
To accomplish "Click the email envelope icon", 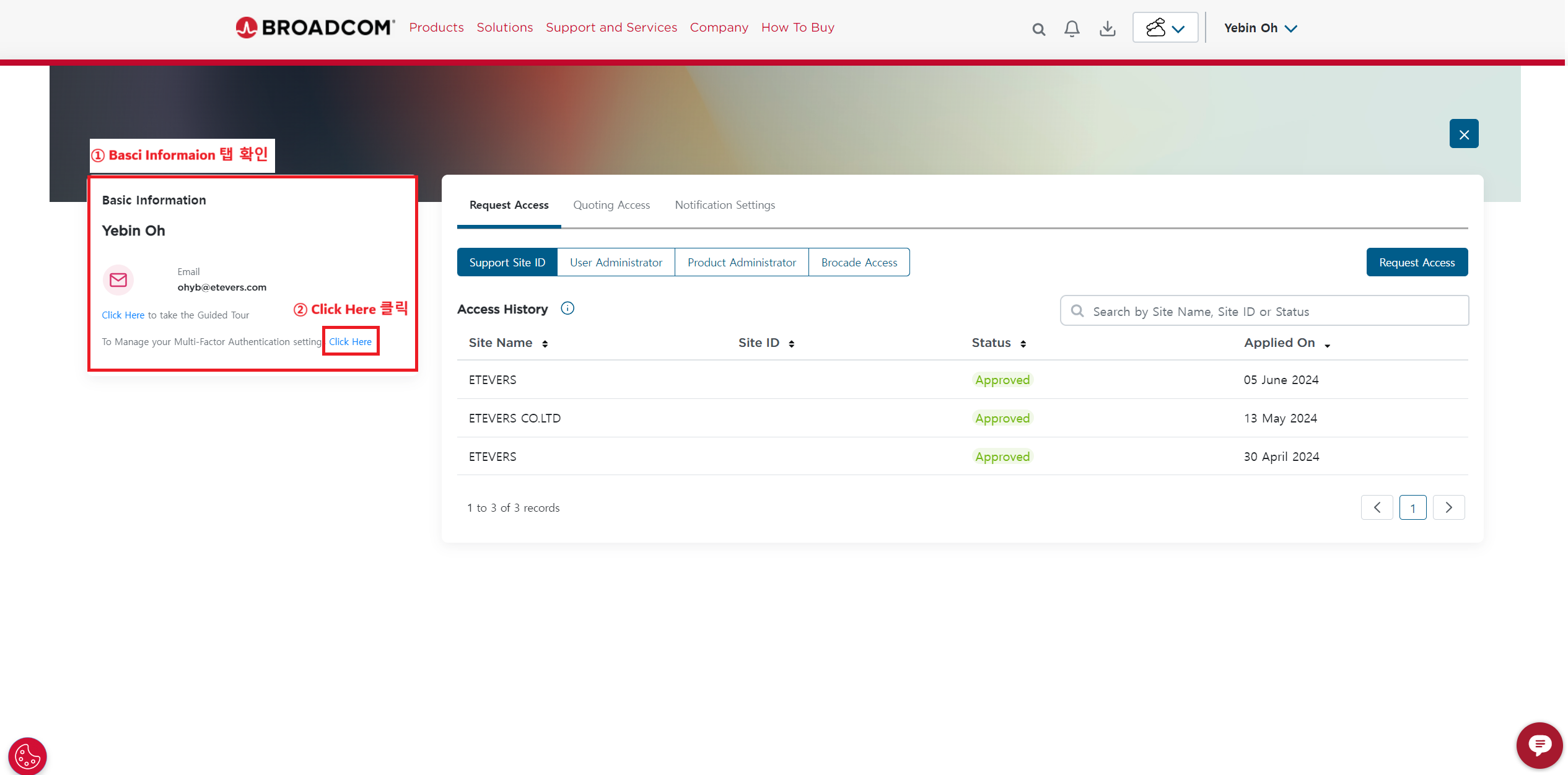I will 118,280.
